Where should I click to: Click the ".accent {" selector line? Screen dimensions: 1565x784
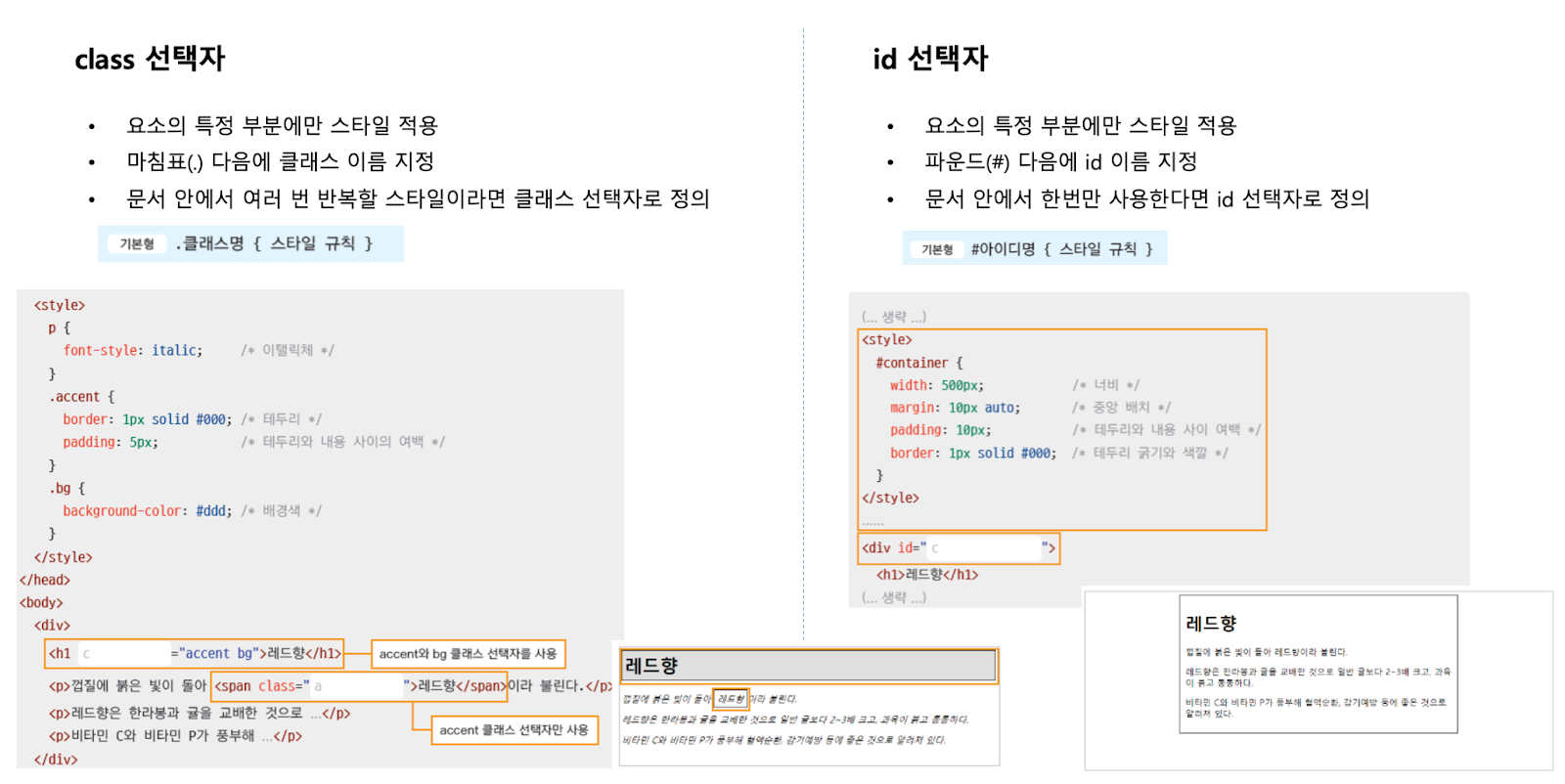point(82,397)
